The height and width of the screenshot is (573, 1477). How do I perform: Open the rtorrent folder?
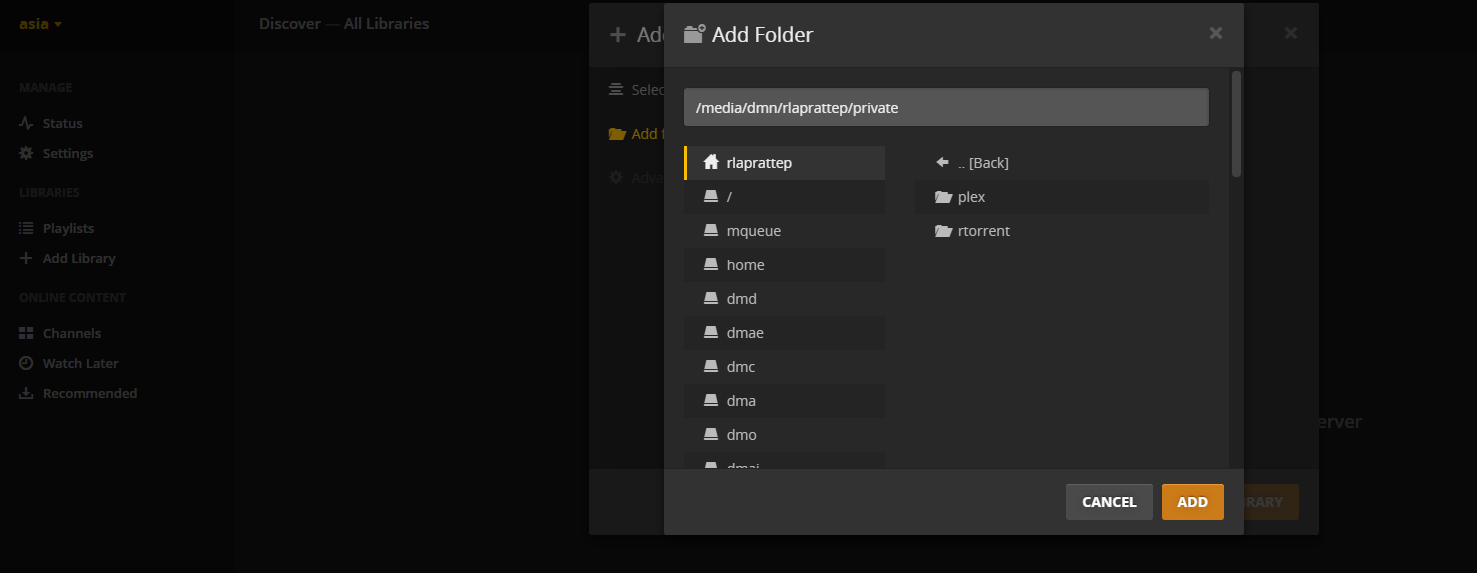(x=1062, y=231)
